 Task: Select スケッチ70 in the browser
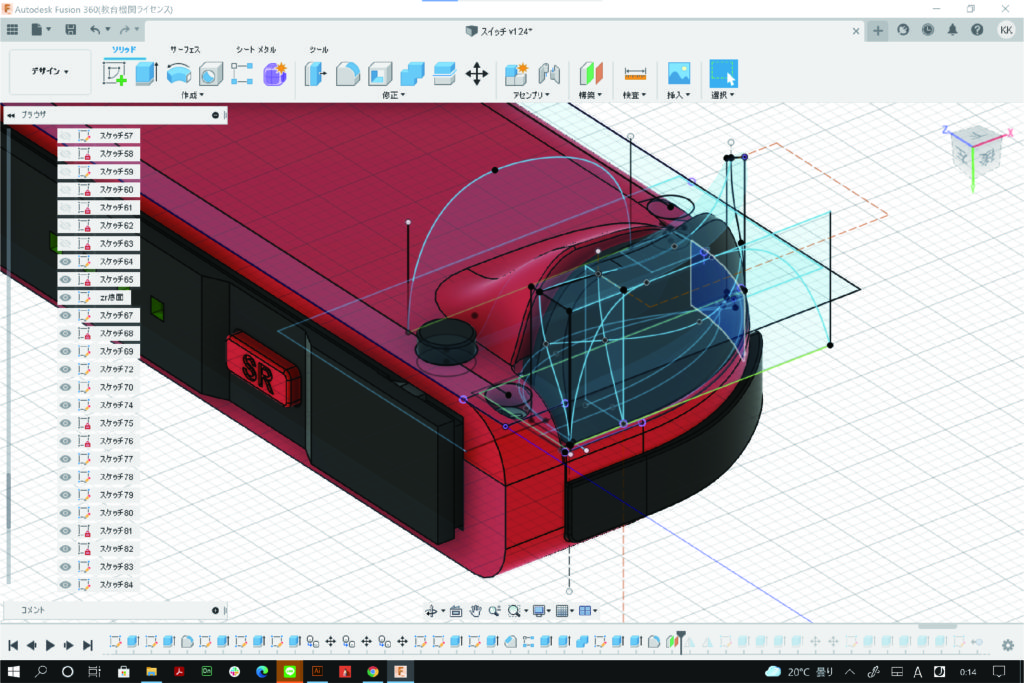pyautogui.click(x=116, y=387)
